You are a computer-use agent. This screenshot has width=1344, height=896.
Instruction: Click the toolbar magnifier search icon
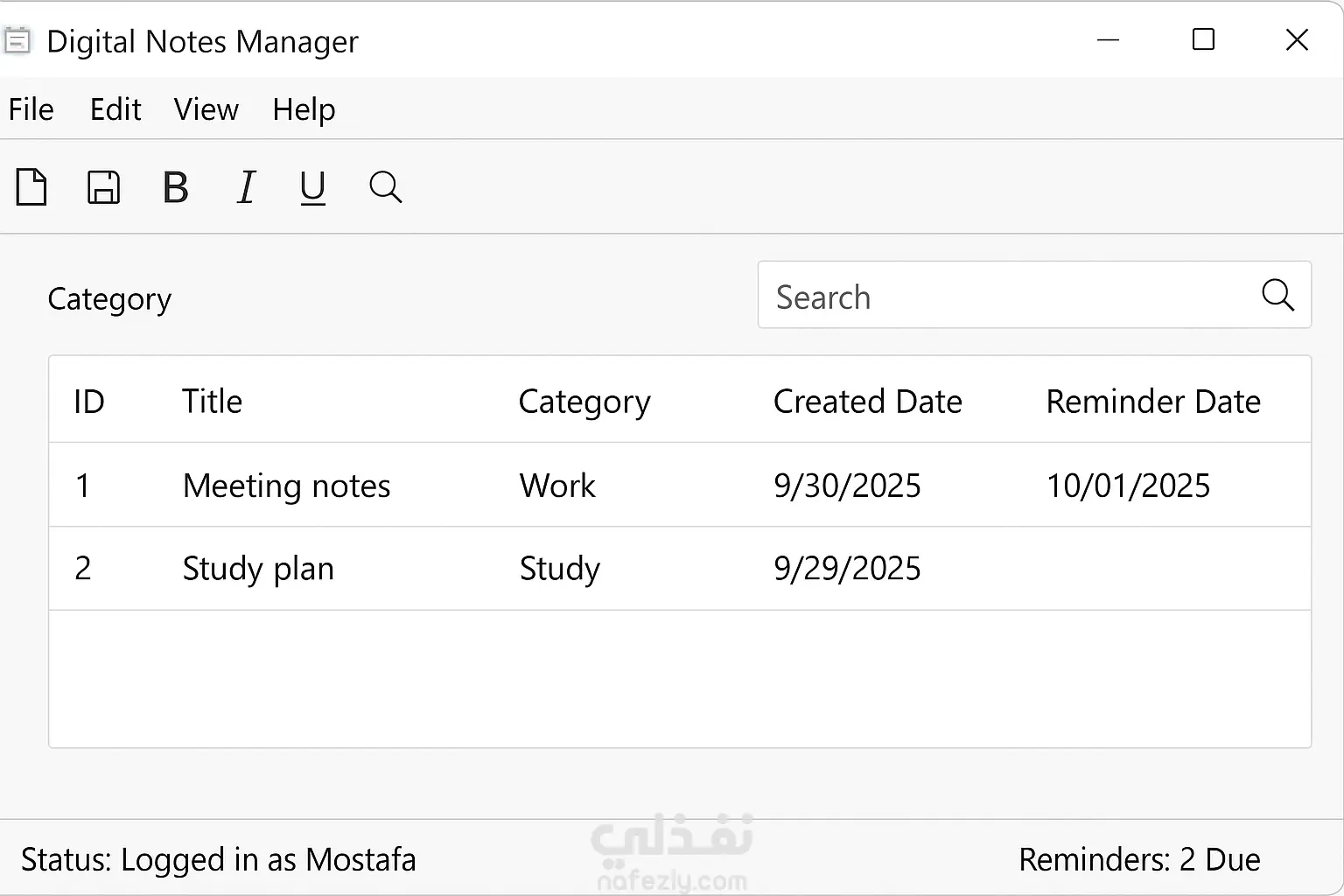(385, 187)
